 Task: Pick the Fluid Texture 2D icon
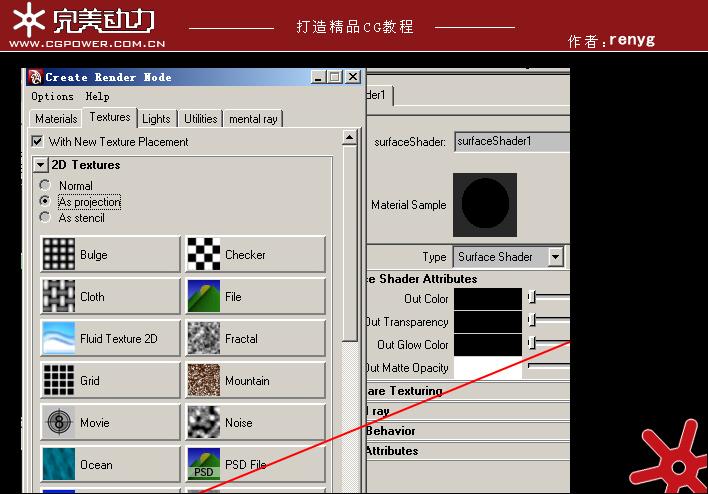click(59, 338)
